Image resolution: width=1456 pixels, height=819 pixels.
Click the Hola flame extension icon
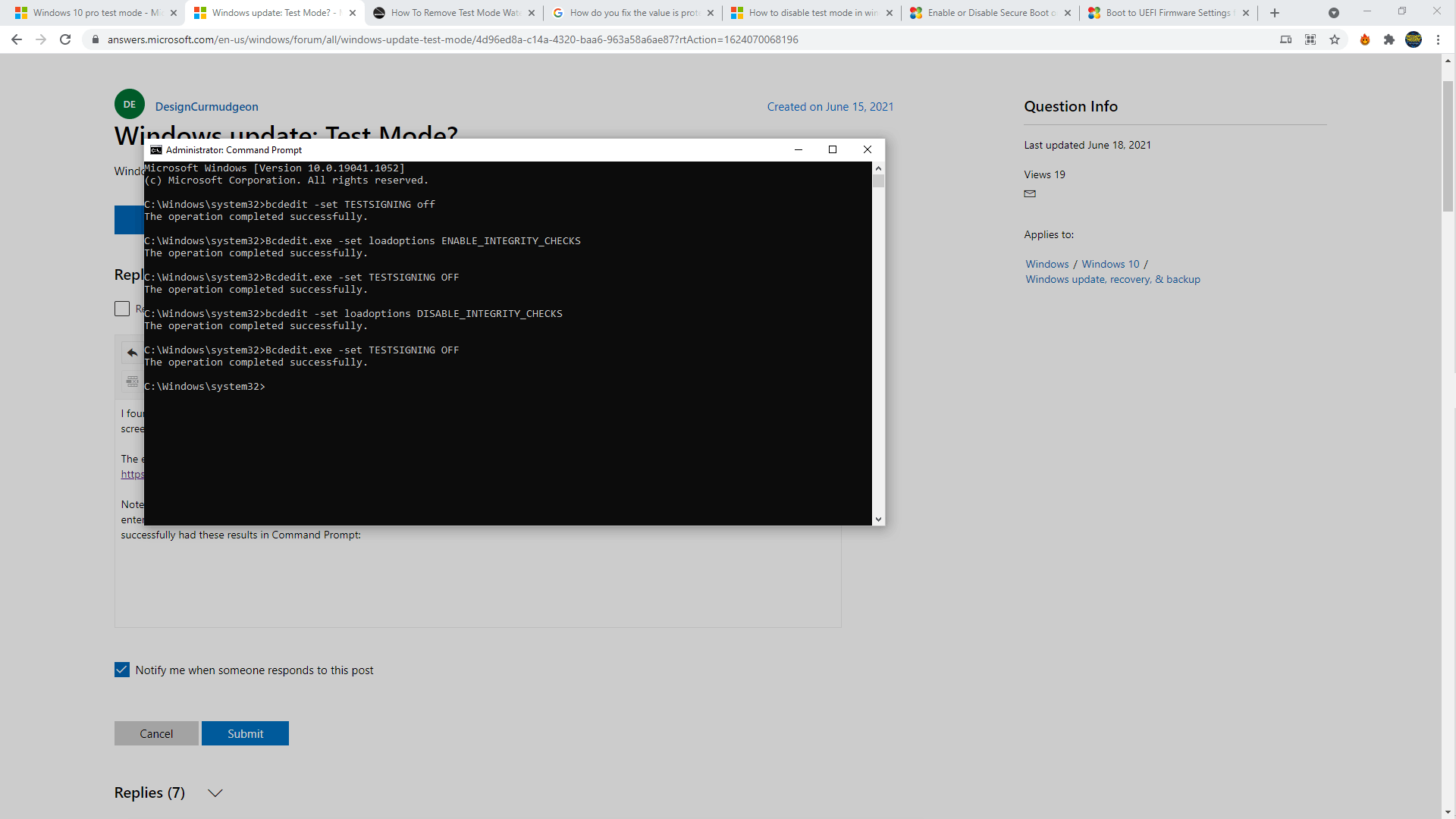(x=1365, y=39)
